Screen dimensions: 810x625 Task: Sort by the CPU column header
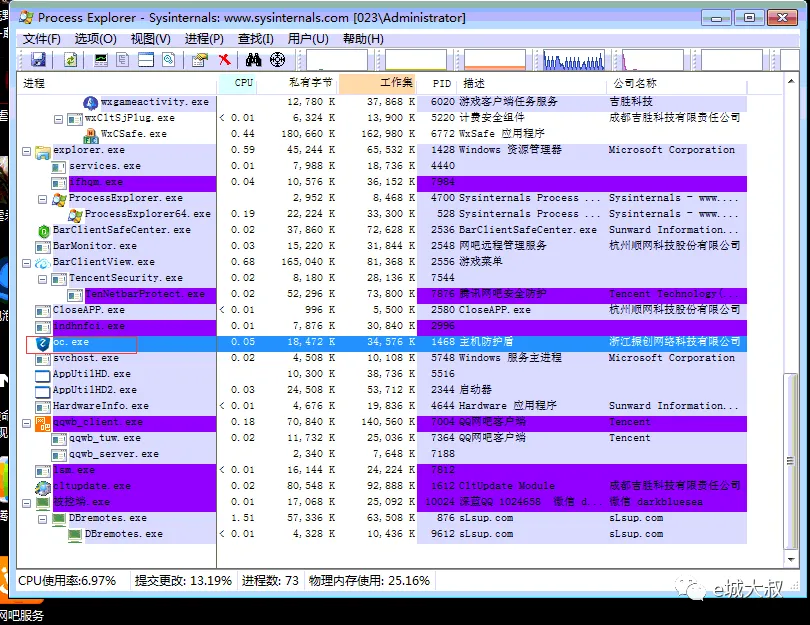point(238,83)
